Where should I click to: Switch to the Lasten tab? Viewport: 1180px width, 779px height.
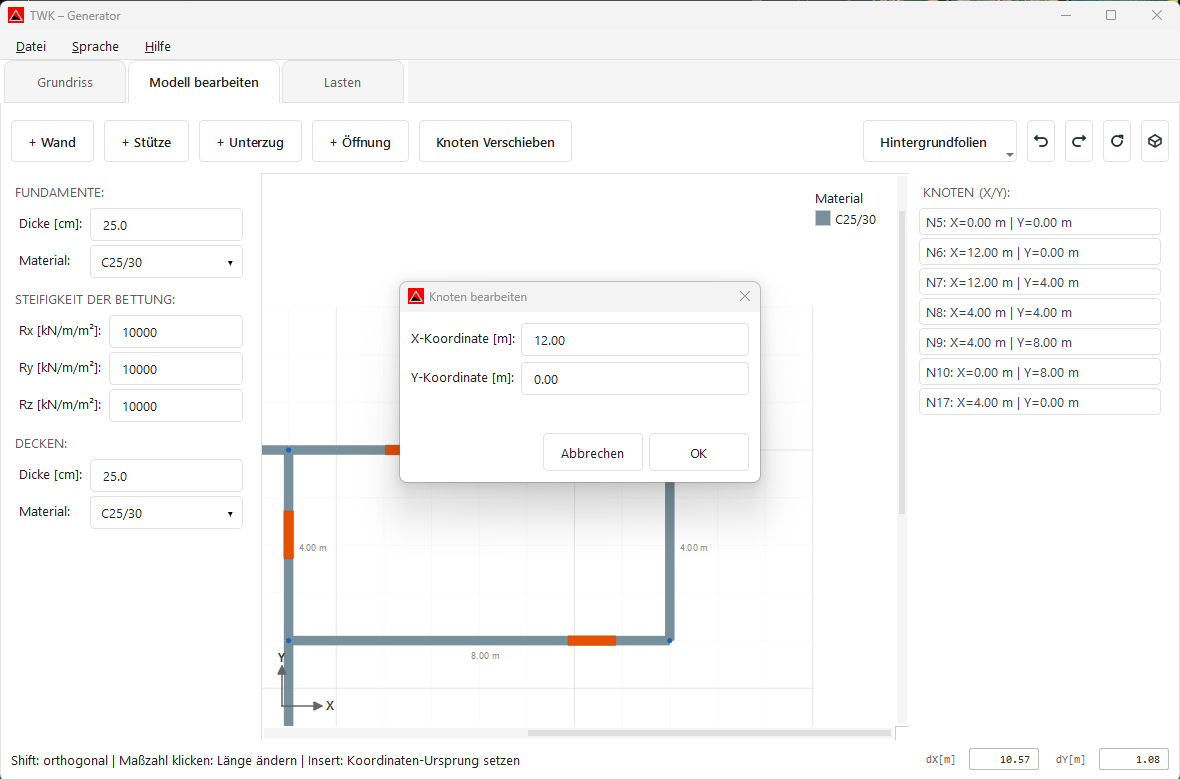coord(342,83)
